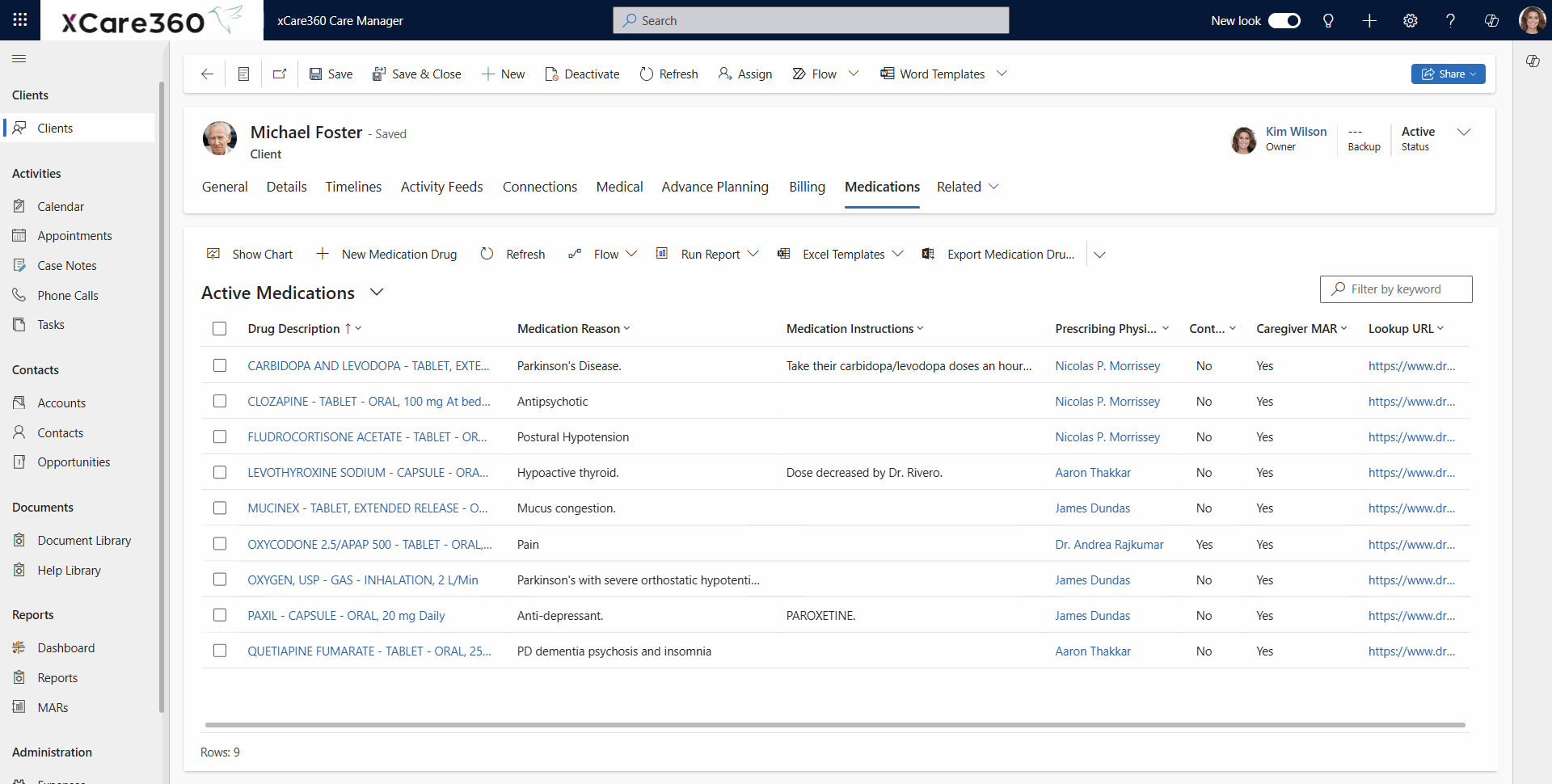The width and height of the screenshot is (1552, 784).
Task: Expand the Active Medications view selector
Action: click(377, 292)
